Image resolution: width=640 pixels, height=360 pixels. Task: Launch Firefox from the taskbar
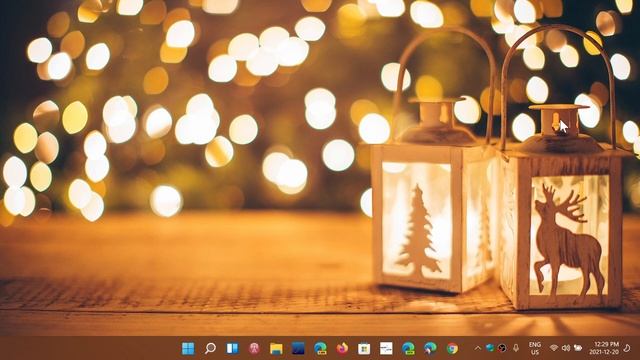tap(342, 348)
